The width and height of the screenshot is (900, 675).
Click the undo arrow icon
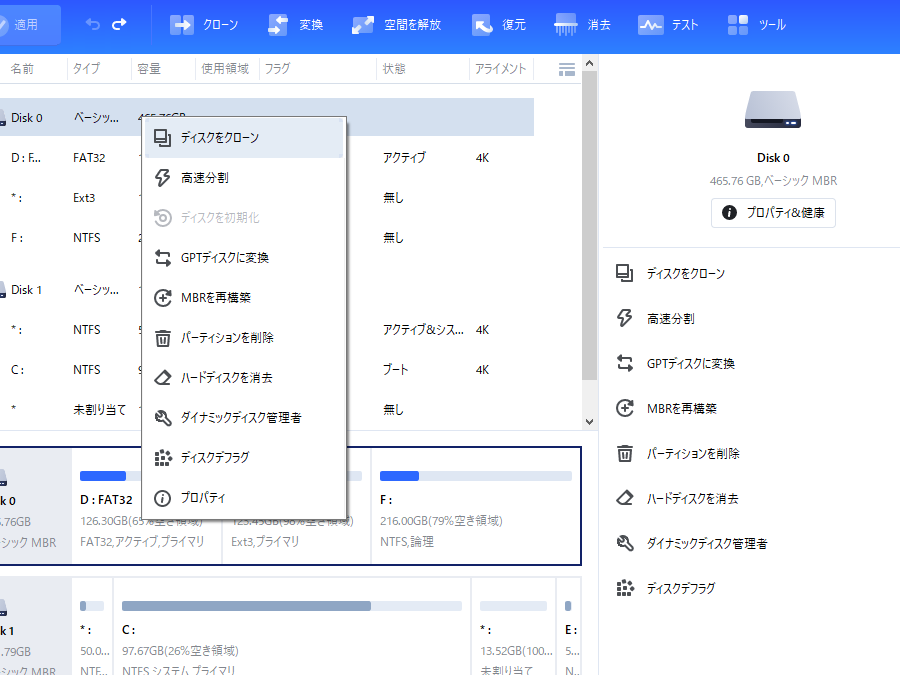click(93, 24)
